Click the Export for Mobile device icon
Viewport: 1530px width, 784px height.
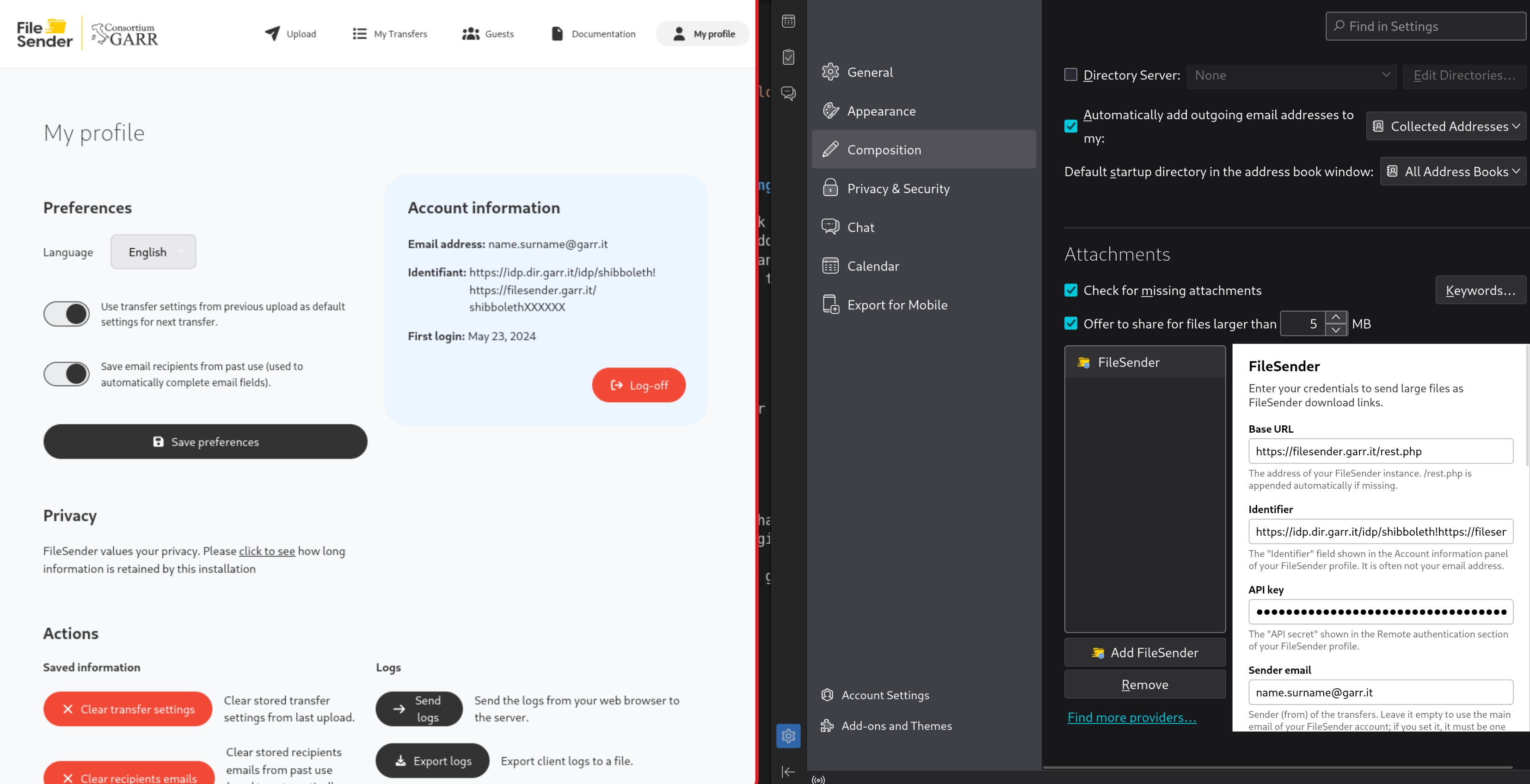(x=830, y=305)
